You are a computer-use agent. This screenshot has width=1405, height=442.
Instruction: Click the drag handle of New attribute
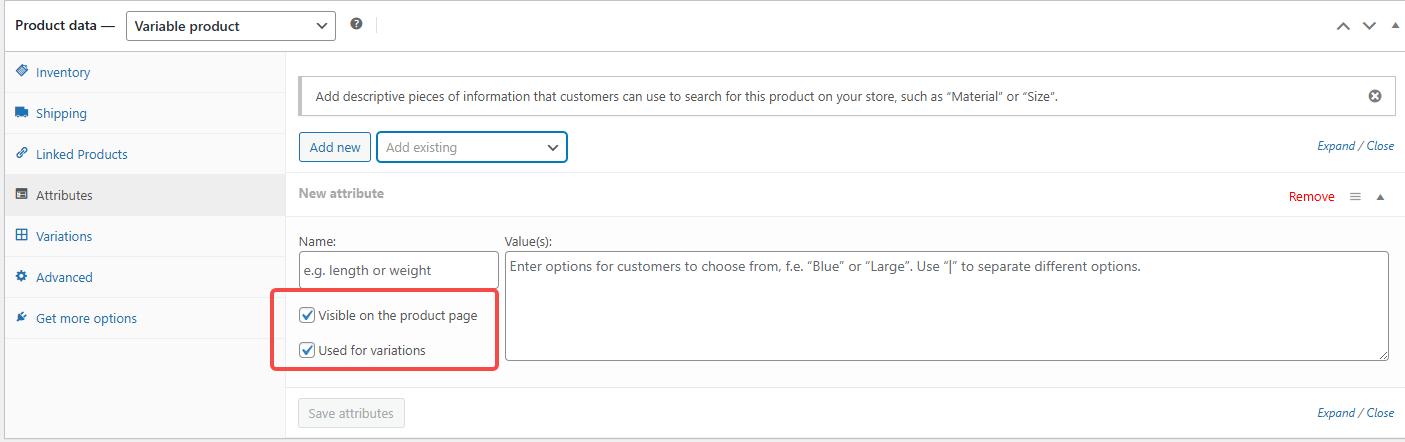1355,197
